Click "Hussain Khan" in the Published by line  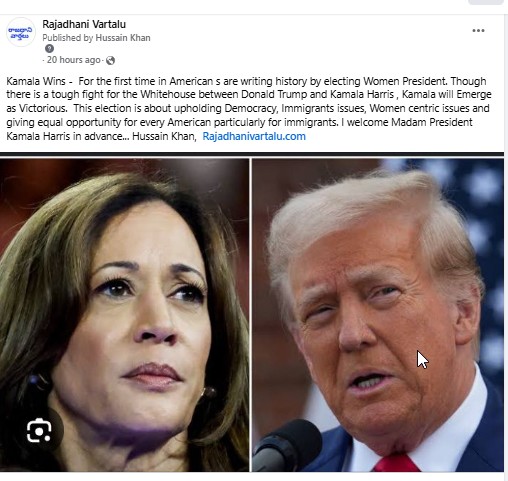point(123,38)
